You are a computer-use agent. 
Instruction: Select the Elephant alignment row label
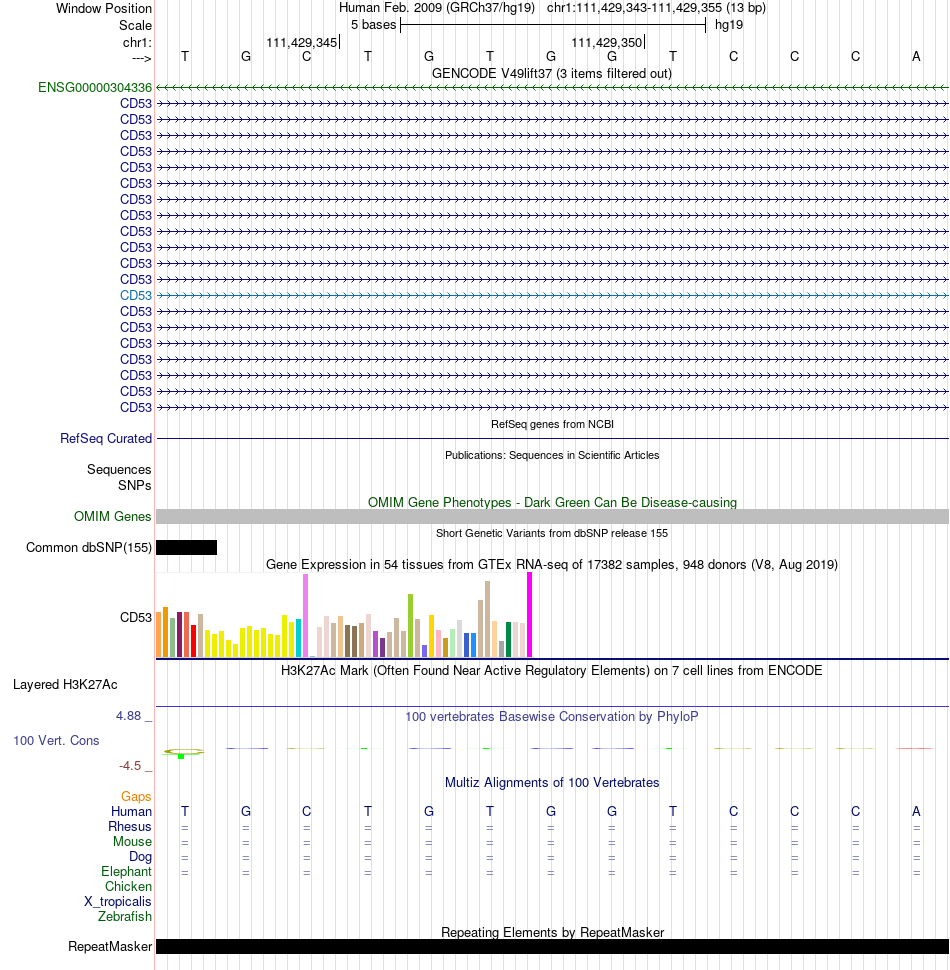(126, 871)
